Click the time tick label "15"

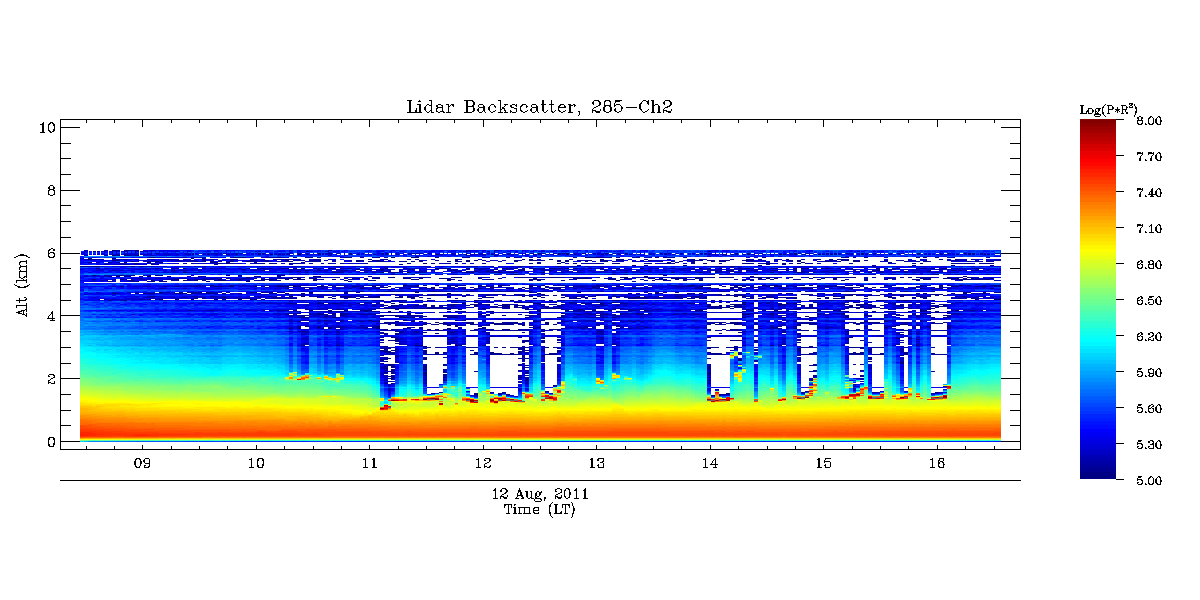824,464
